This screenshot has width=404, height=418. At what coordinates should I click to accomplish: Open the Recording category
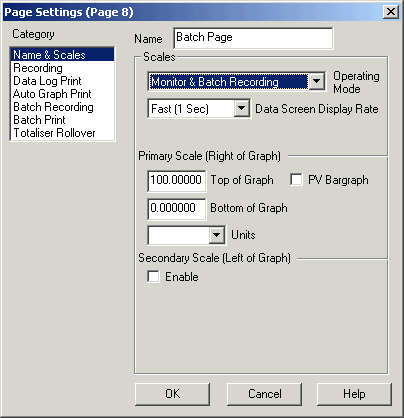62,68
